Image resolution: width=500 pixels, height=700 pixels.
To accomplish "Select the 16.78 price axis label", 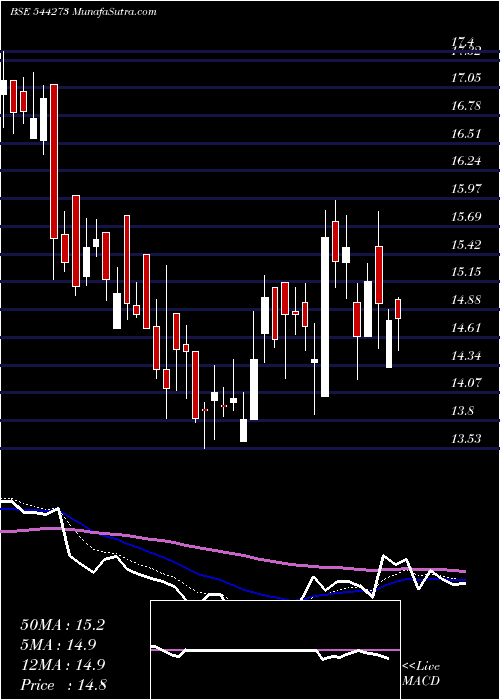I will coord(467,106).
